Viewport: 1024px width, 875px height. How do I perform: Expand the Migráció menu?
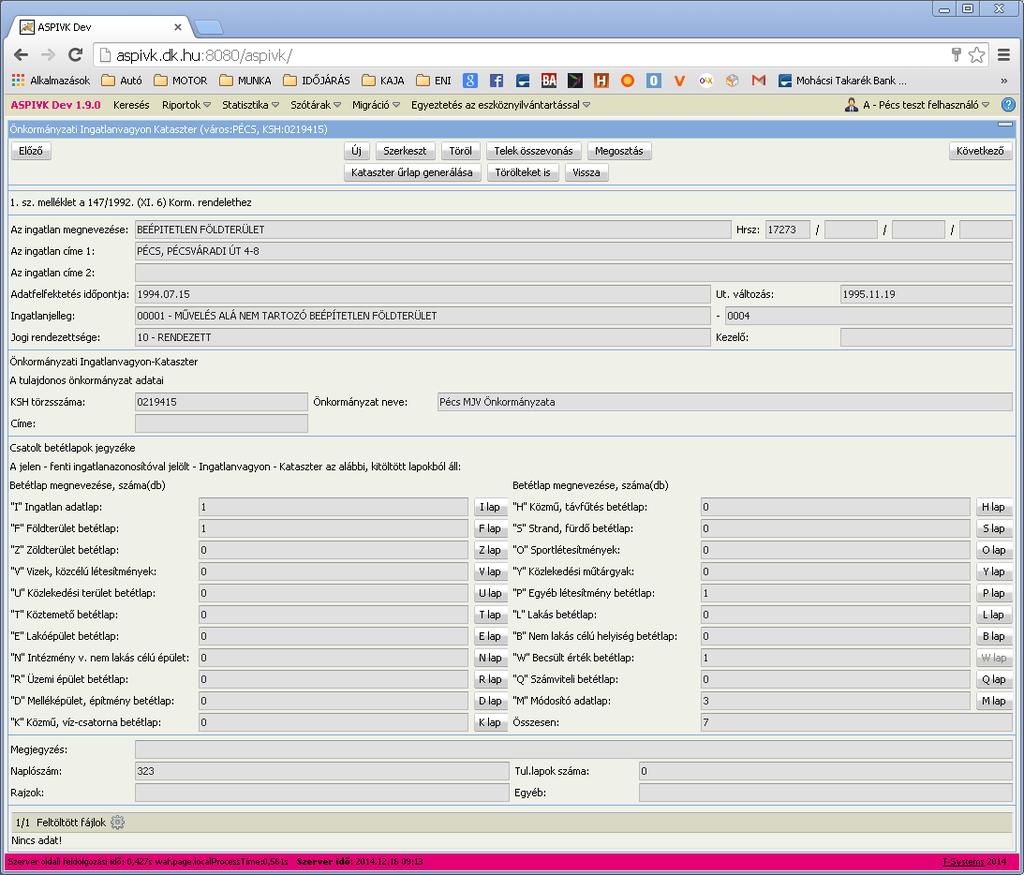(376, 104)
